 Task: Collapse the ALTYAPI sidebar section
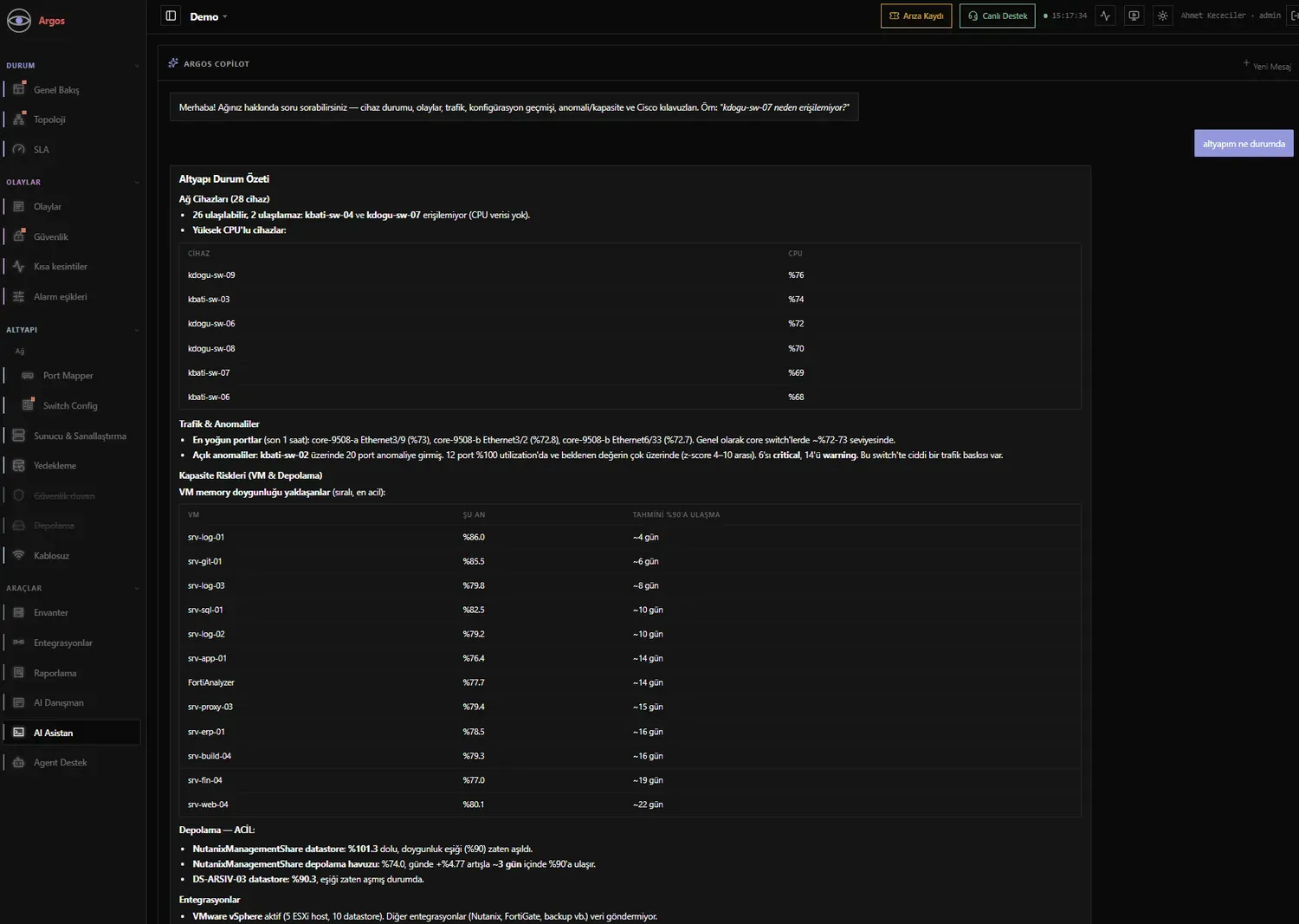click(137, 330)
